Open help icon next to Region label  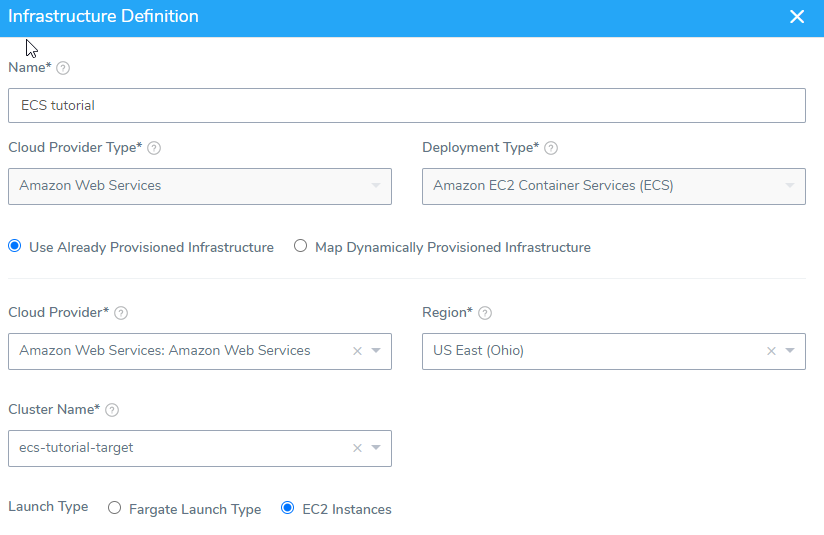coord(485,313)
